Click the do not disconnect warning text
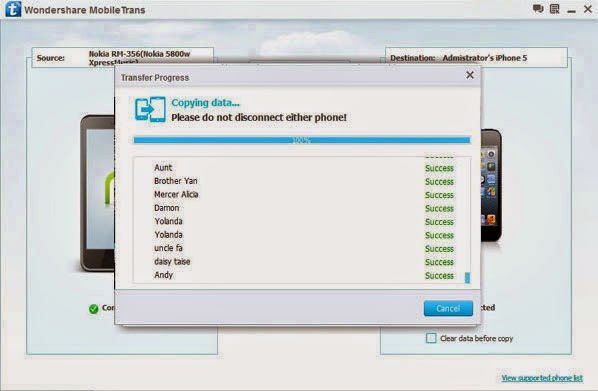Image resolution: width=598 pixels, height=391 pixels. coord(259,117)
